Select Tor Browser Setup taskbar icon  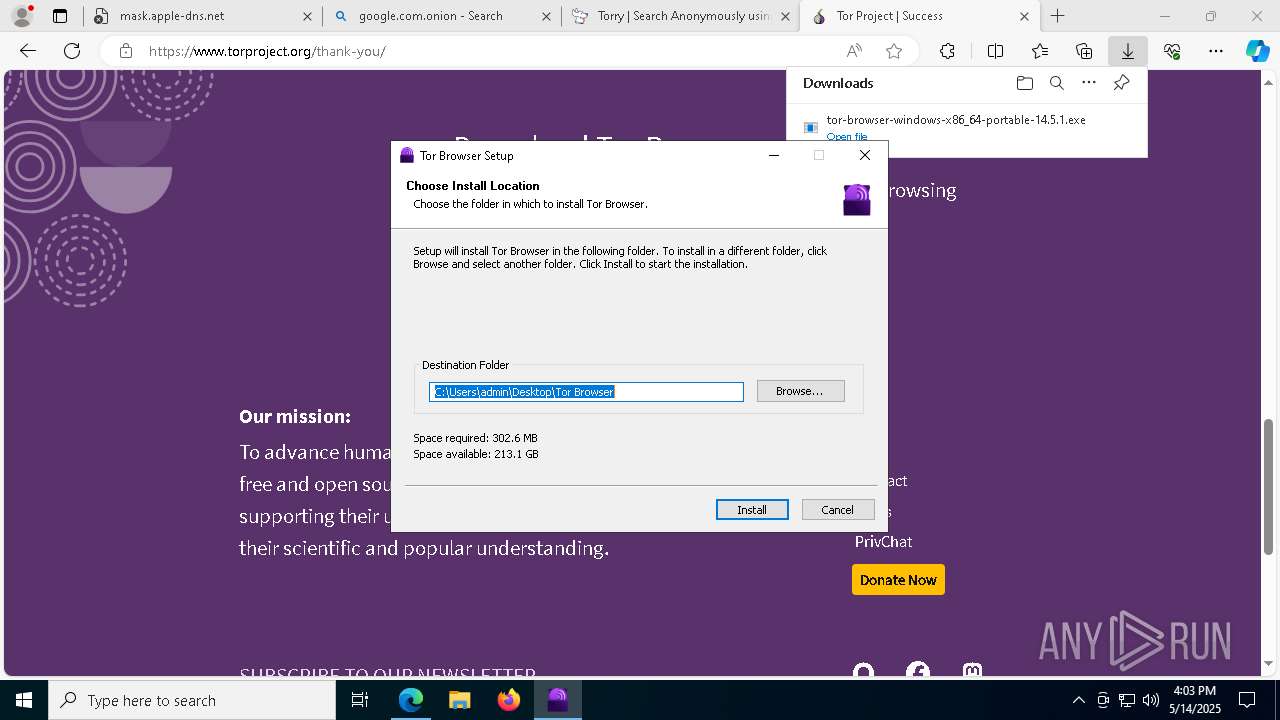558,700
